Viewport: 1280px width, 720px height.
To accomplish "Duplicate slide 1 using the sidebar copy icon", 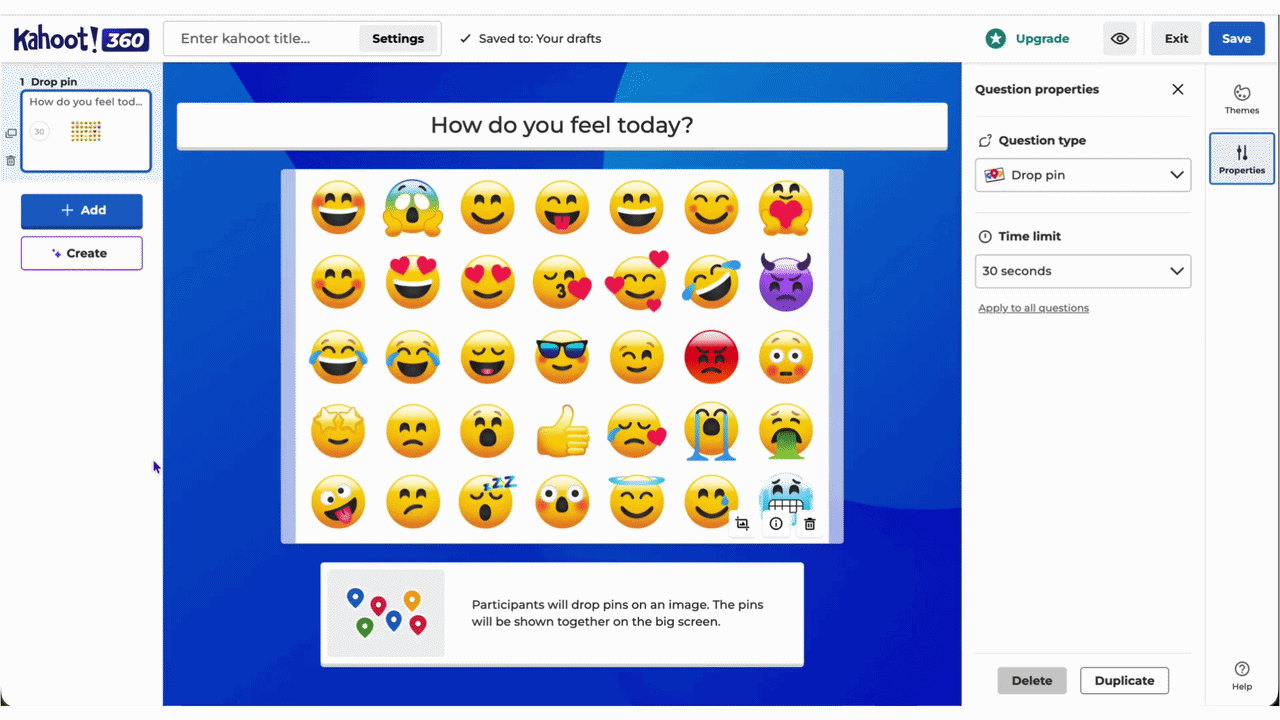I will coord(11,133).
